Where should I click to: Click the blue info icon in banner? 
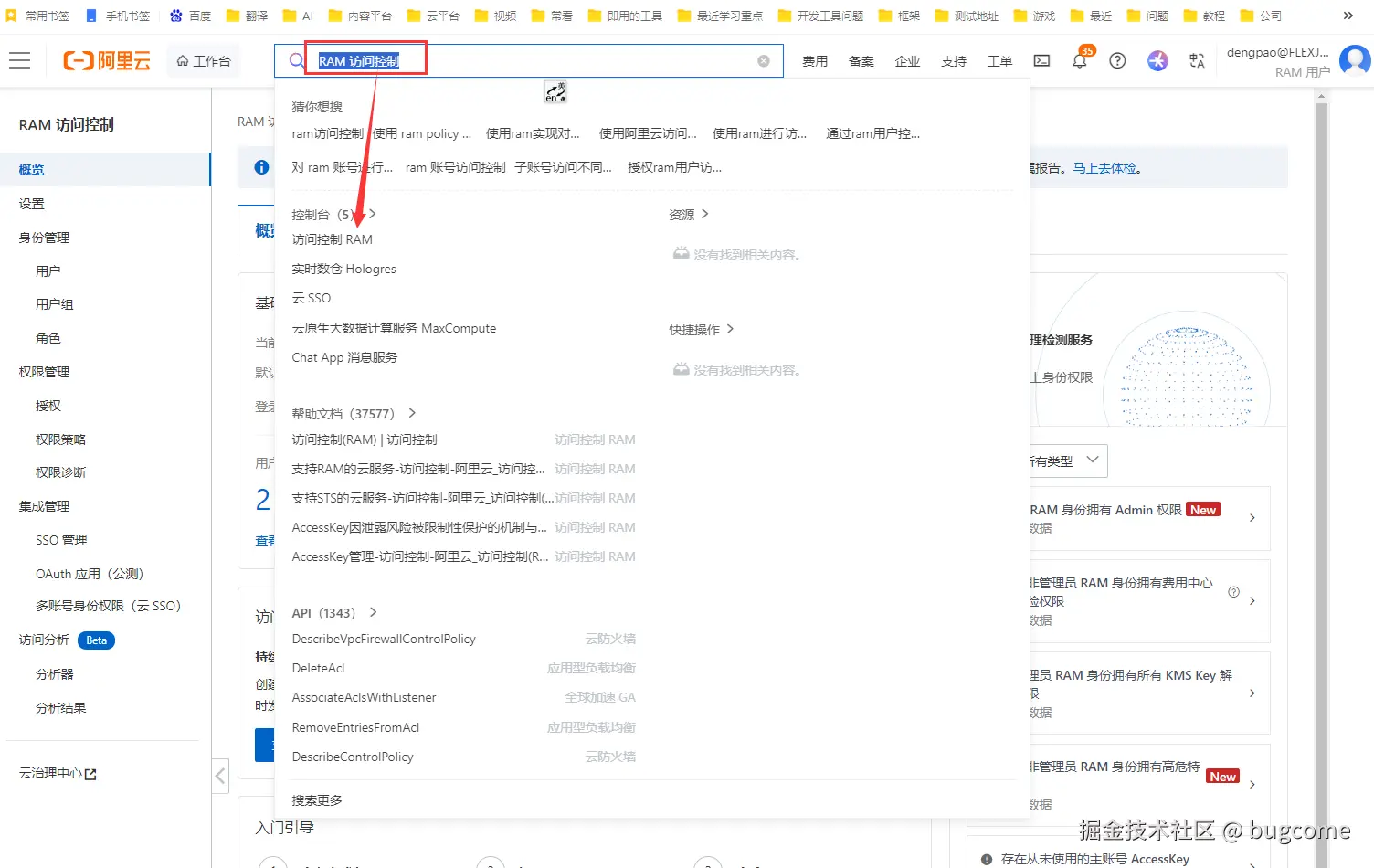pos(261,167)
